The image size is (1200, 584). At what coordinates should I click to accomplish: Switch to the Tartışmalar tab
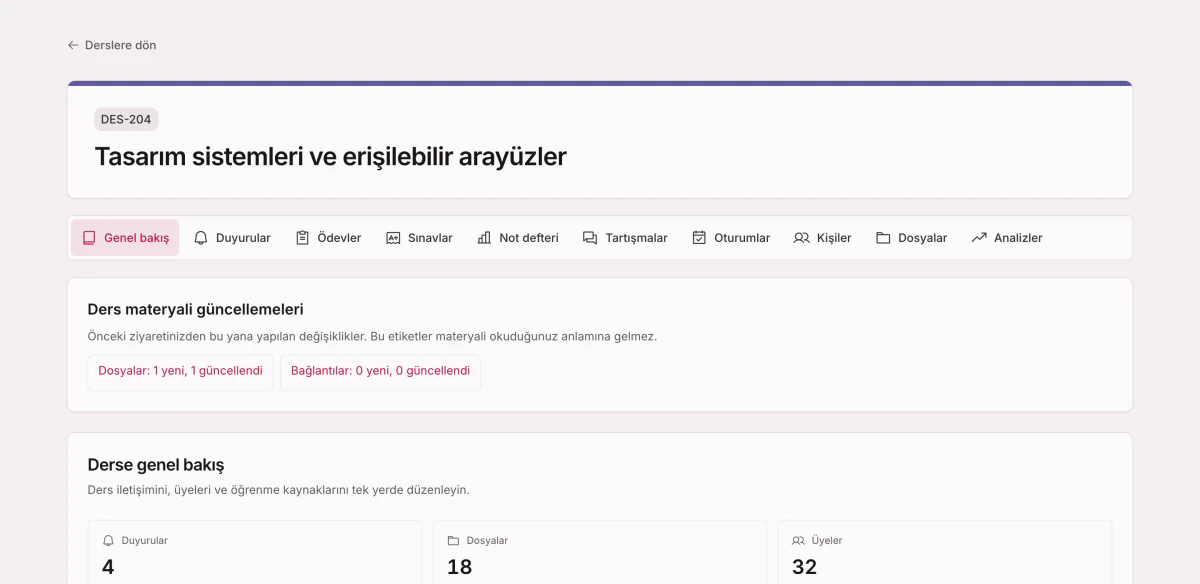tap(625, 238)
